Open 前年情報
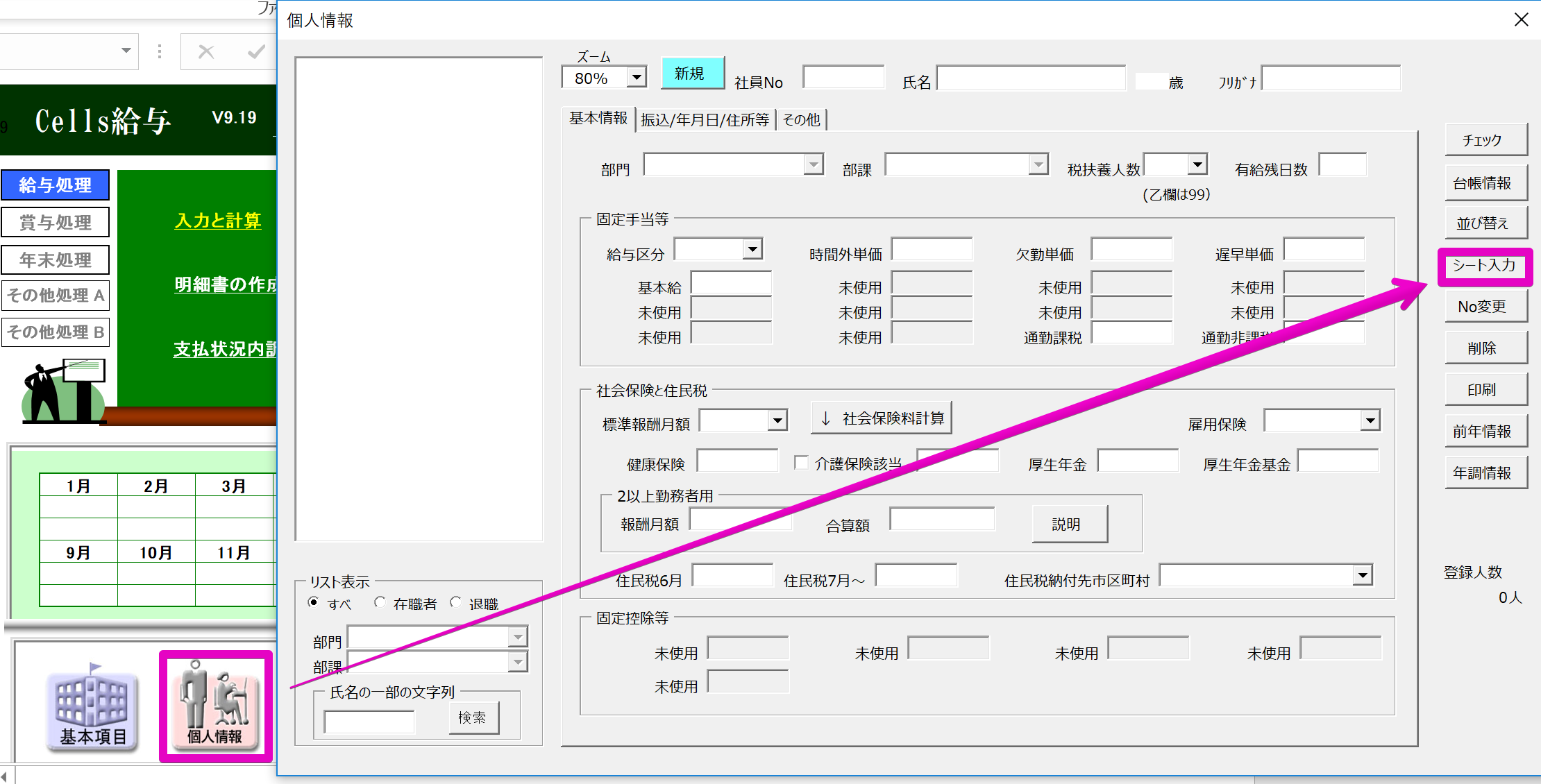Image resolution: width=1541 pixels, height=784 pixels. (x=1485, y=431)
